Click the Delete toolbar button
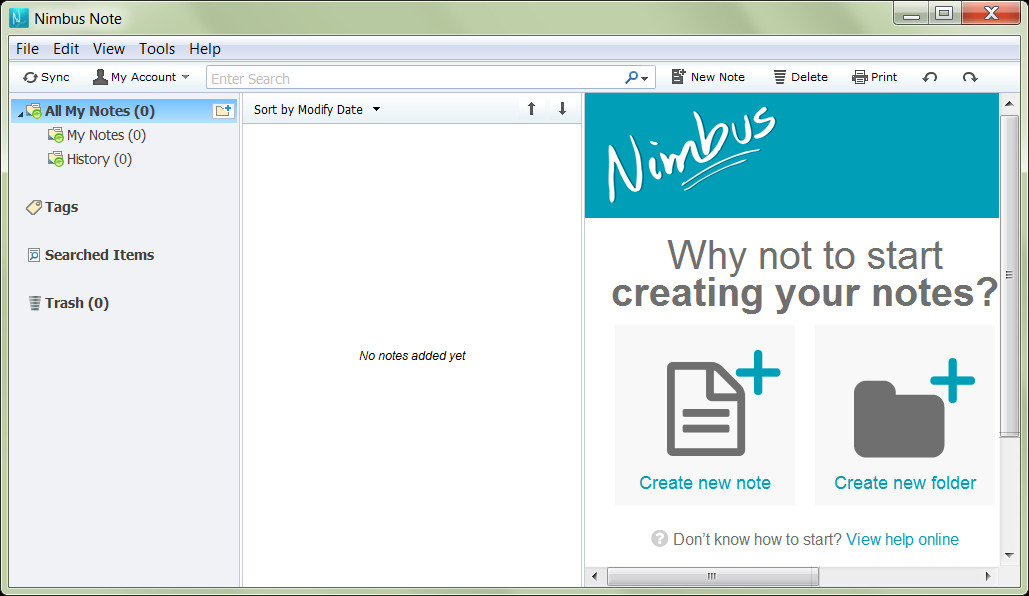 click(x=801, y=77)
